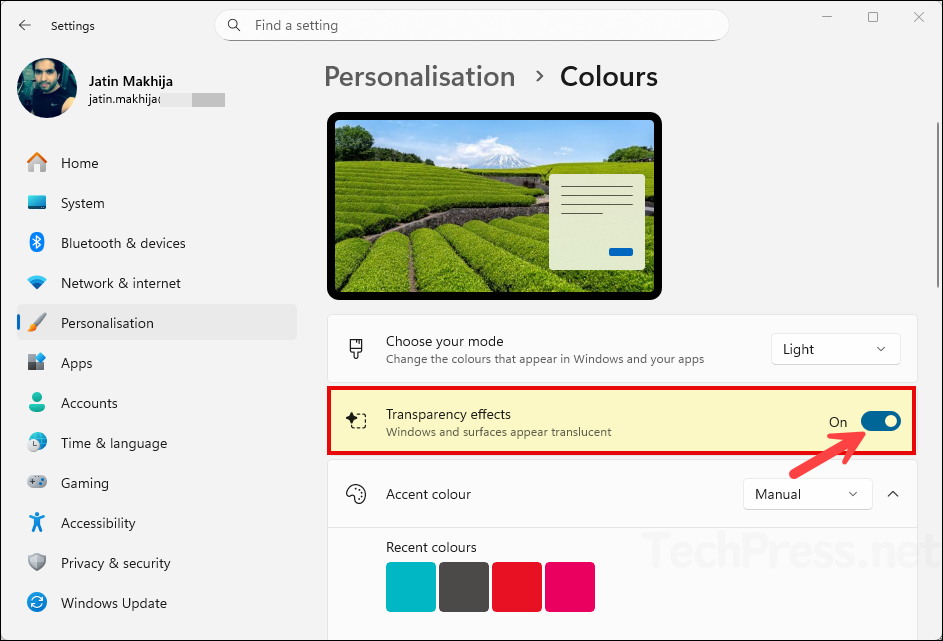Open the Jatin Makhija profile picture
The width and height of the screenshot is (943, 641).
(x=47, y=88)
